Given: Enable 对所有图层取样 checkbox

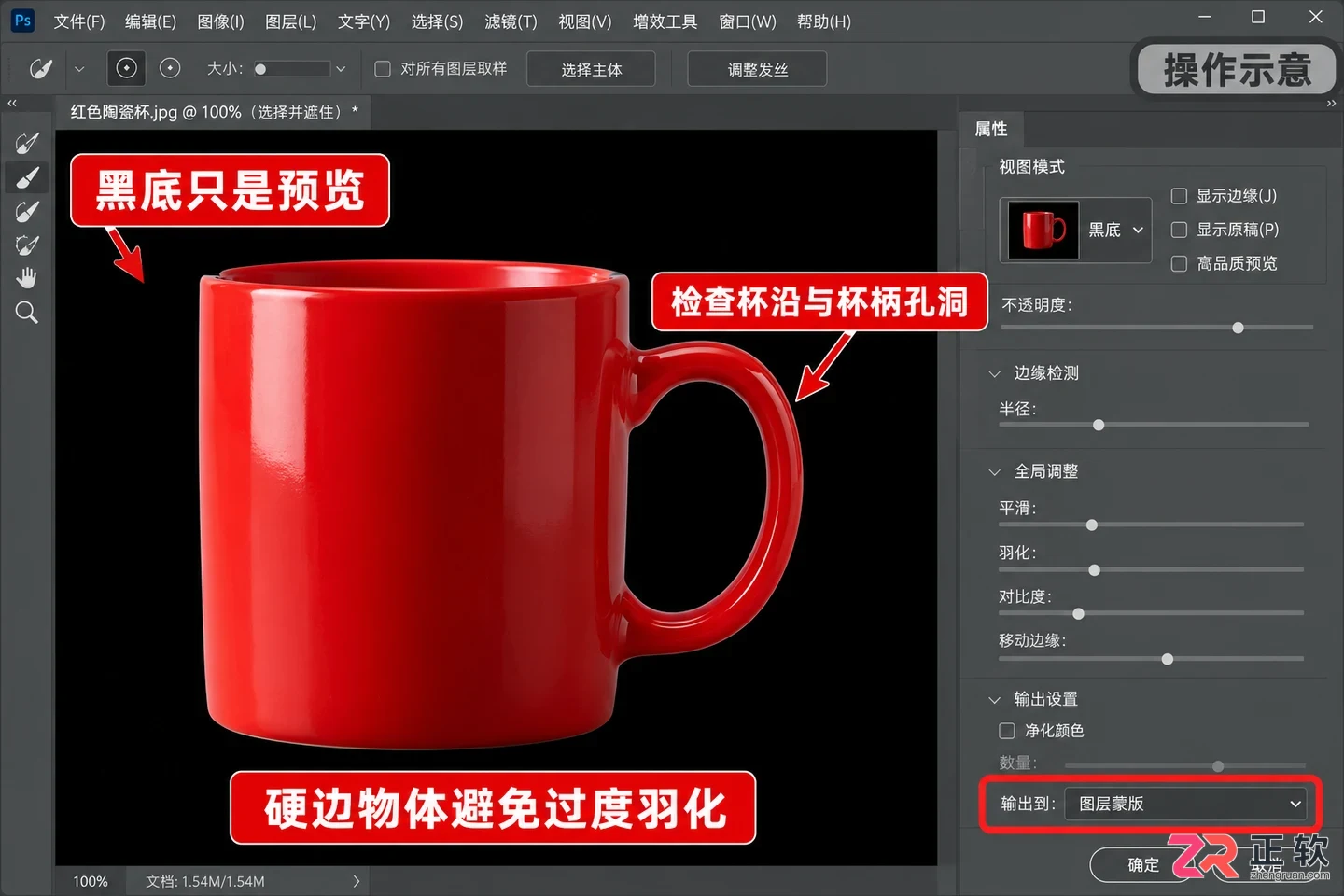Looking at the screenshot, I should tap(383, 69).
